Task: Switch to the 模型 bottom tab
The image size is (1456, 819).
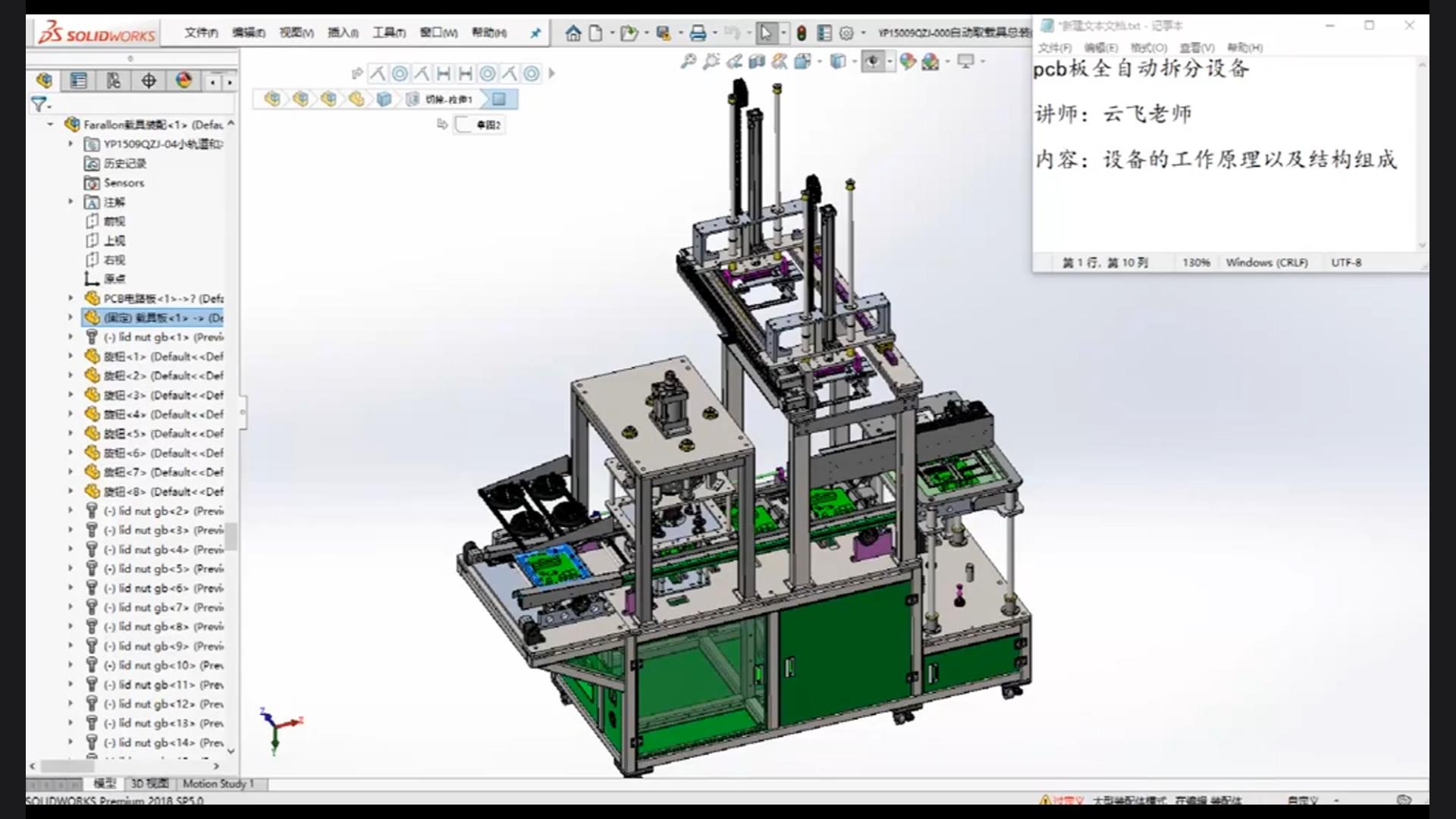Action: point(105,783)
